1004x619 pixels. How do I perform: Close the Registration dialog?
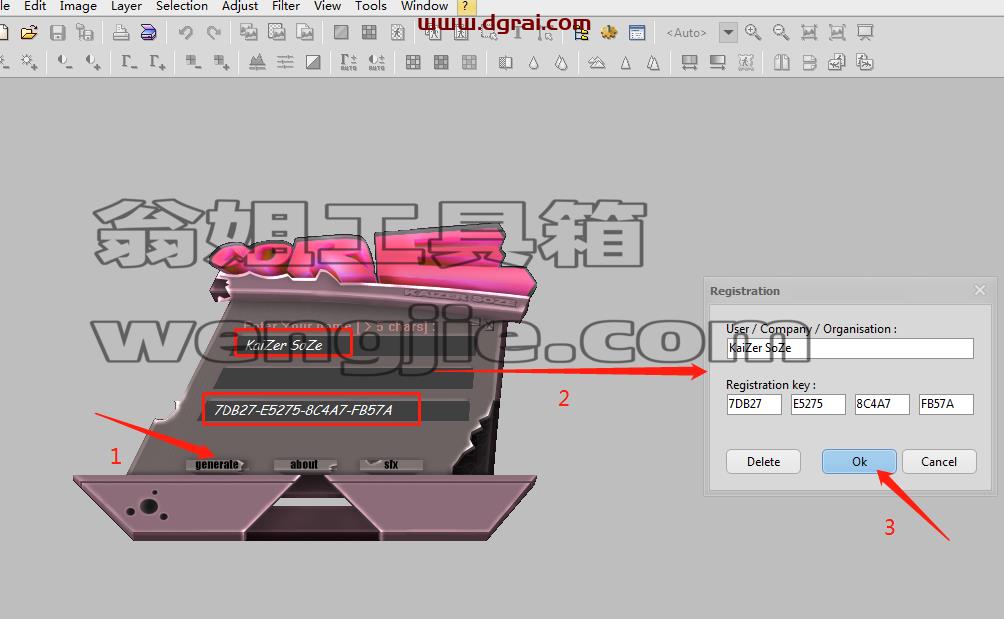tap(980, 291)
